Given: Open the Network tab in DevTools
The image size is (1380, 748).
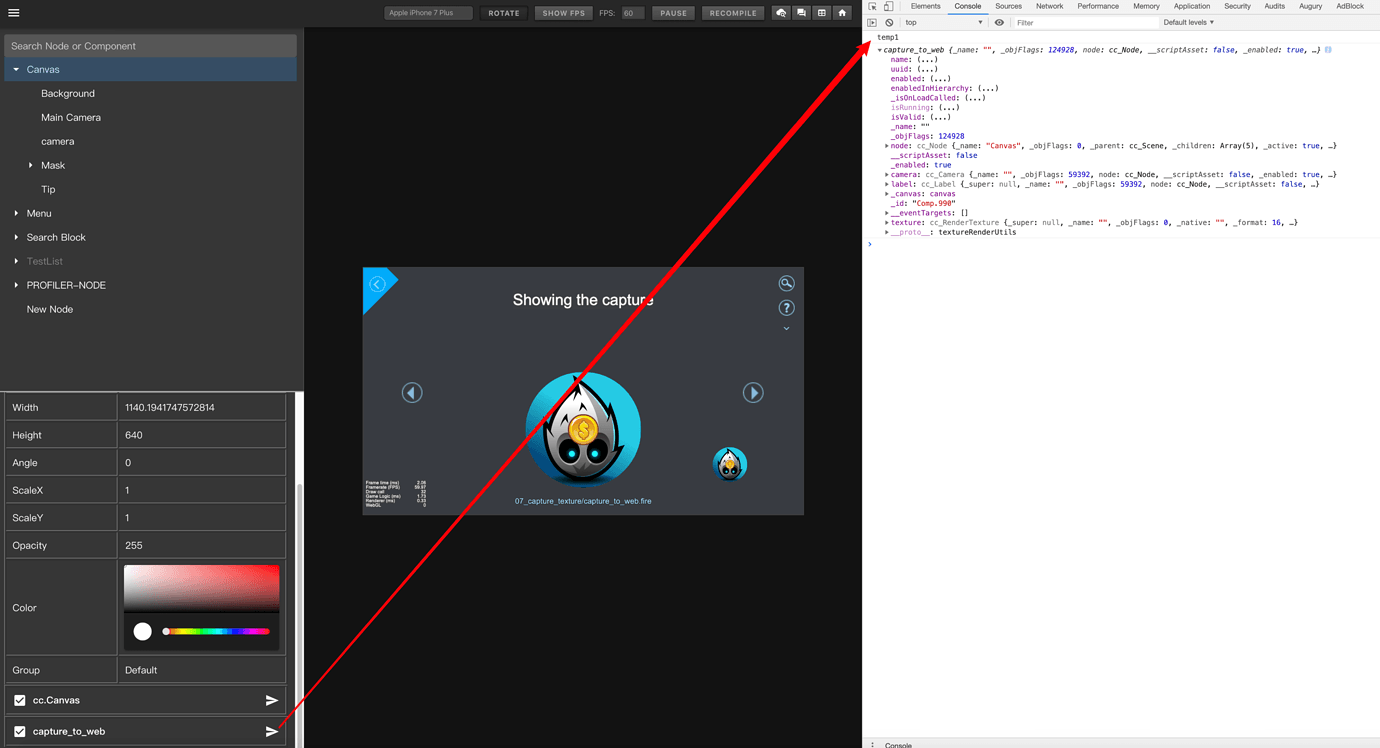Looking at the screenshot, I should point(1049,6).
